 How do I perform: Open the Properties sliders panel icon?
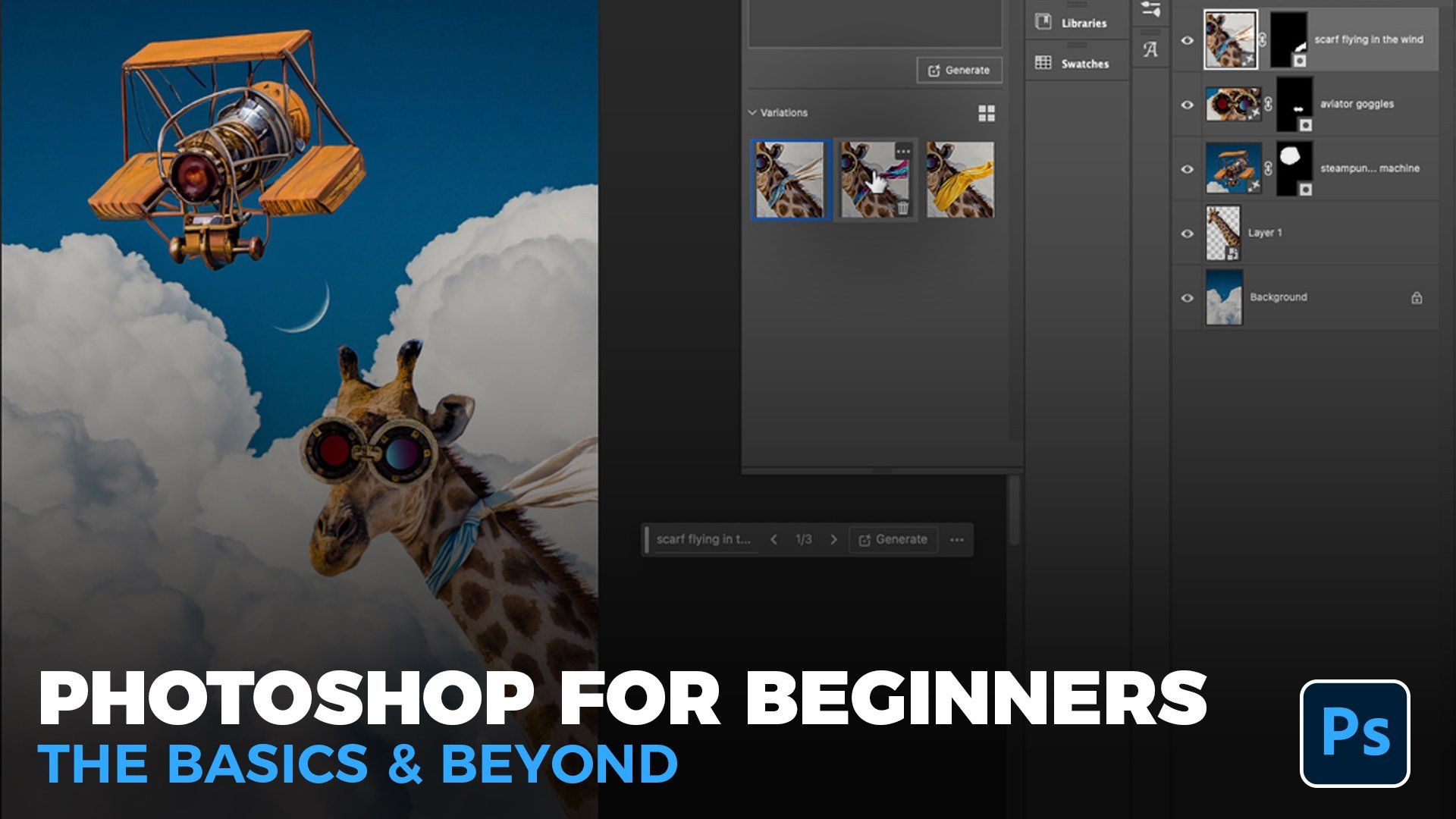point(1150,10)
